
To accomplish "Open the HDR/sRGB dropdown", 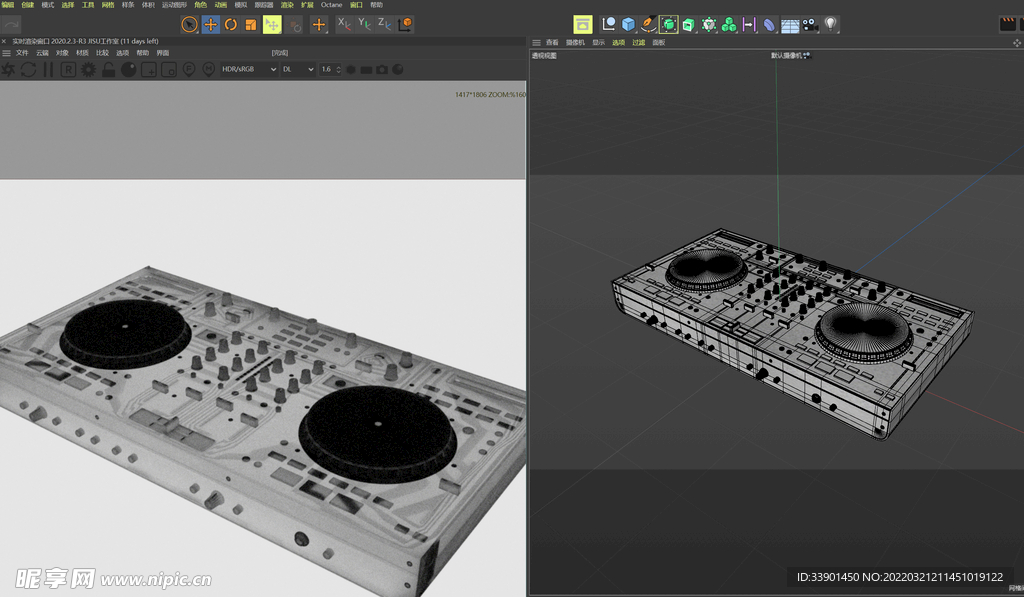I will point(249,69).
